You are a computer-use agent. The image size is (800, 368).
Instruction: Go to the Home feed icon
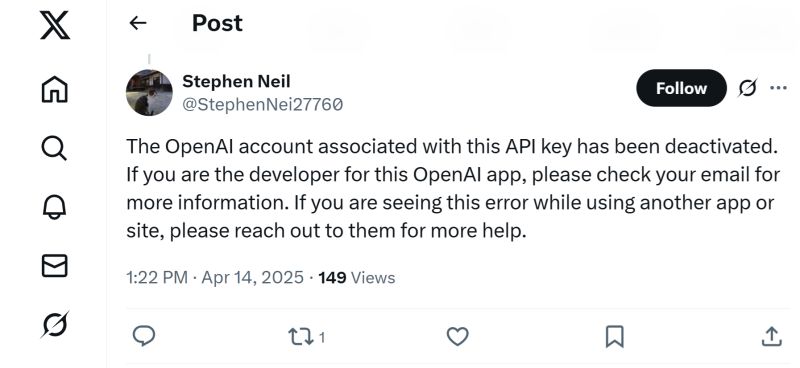click(x=55, y=89)
